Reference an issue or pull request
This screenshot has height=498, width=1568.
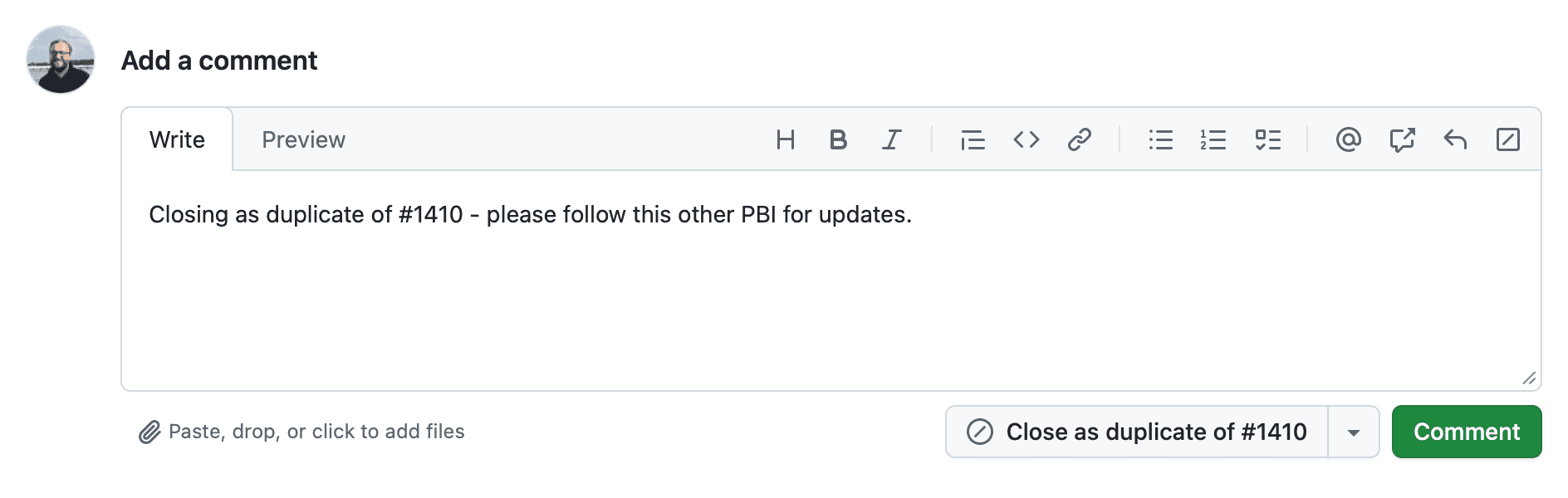pyautogui.click(x=1402, y=139)
